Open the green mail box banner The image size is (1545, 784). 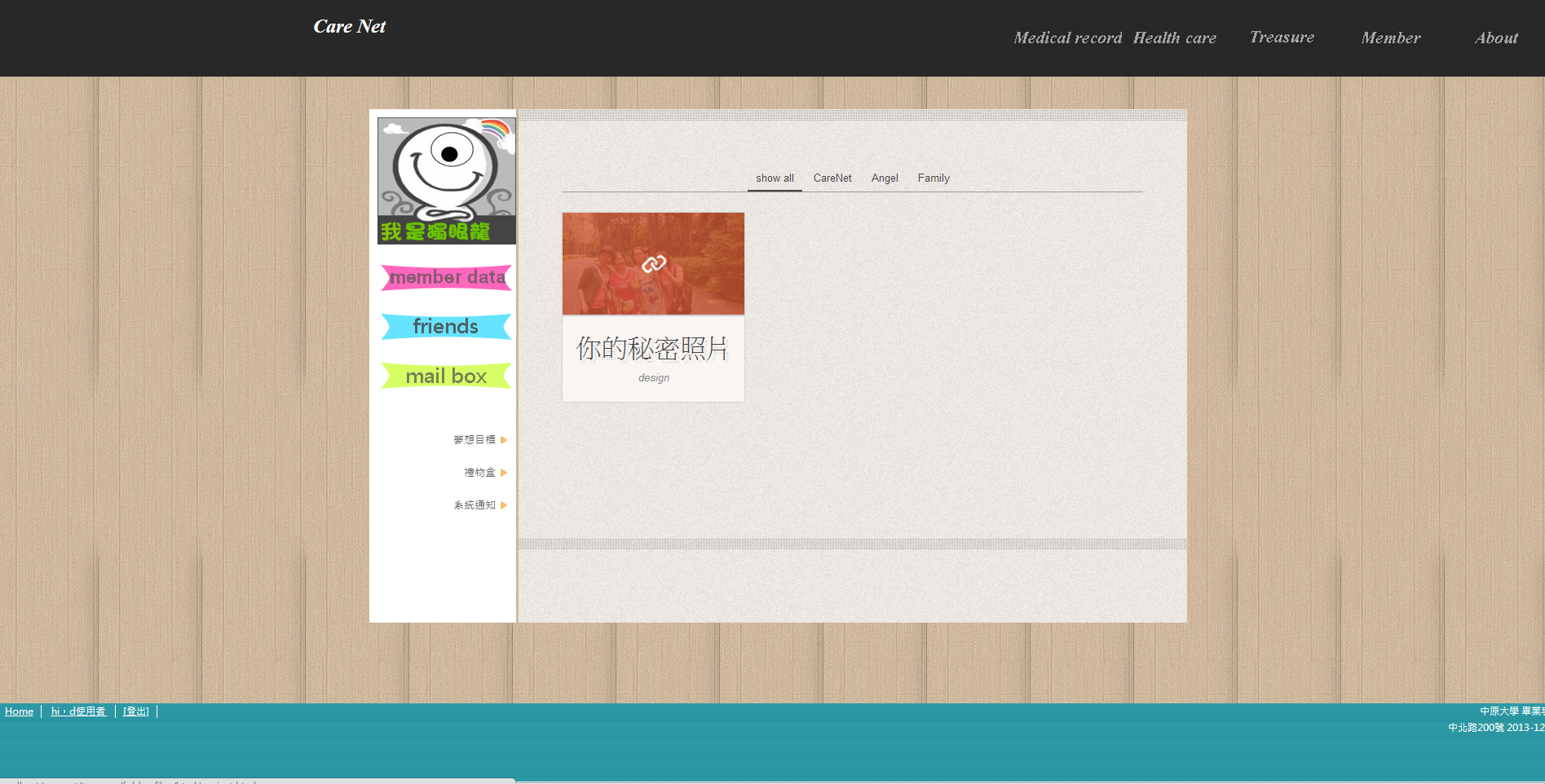click(x=446, y=376)
